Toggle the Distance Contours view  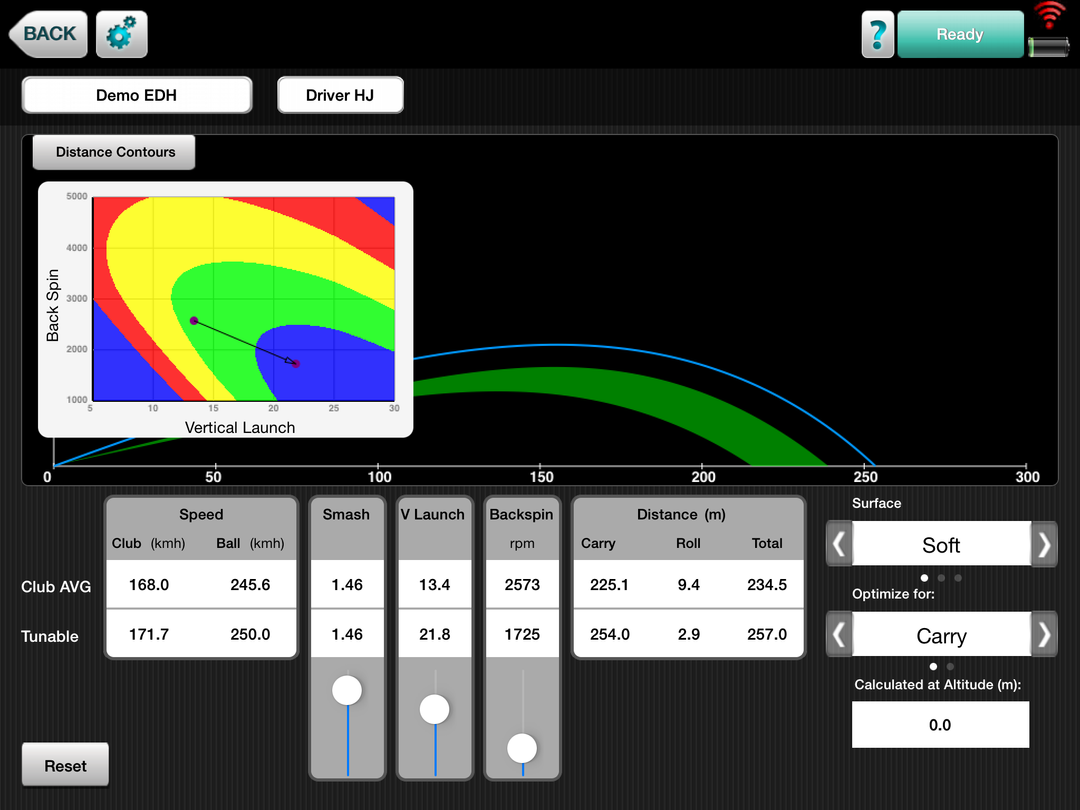click(x=115, y=152)
